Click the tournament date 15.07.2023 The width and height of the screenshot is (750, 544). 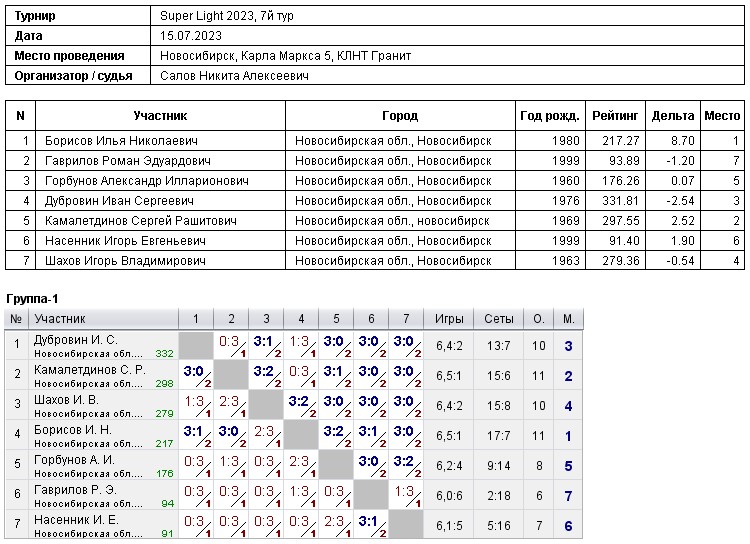point(189,36)
